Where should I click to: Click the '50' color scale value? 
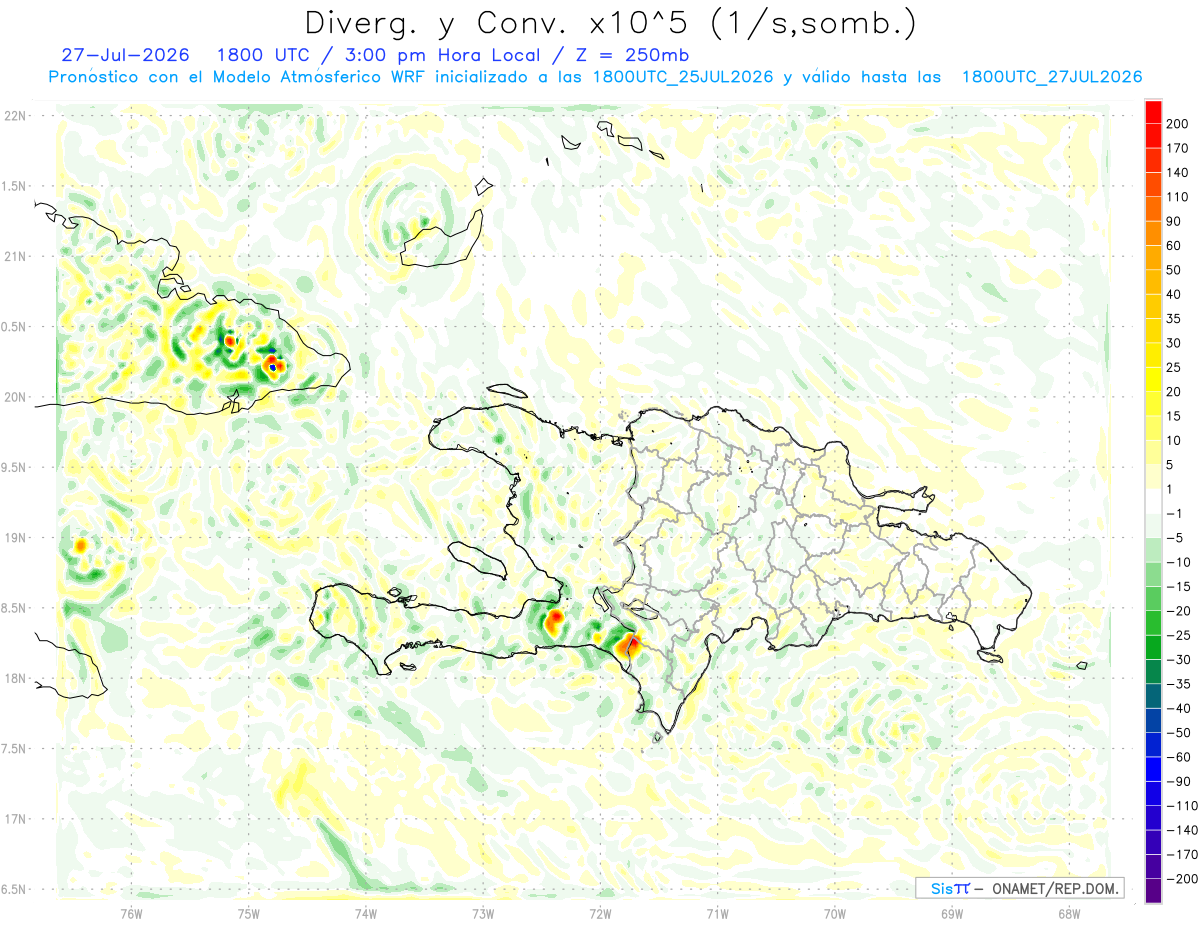(x=1175, y=270)
